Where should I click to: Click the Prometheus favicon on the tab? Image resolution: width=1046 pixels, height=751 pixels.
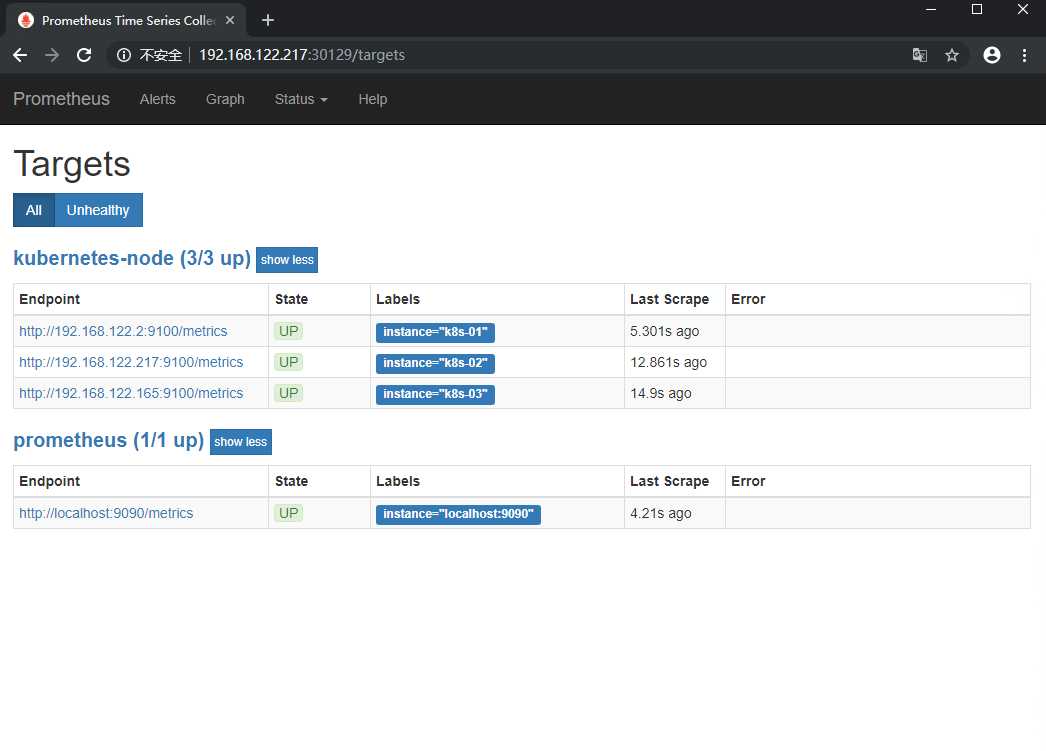point(26,20)
